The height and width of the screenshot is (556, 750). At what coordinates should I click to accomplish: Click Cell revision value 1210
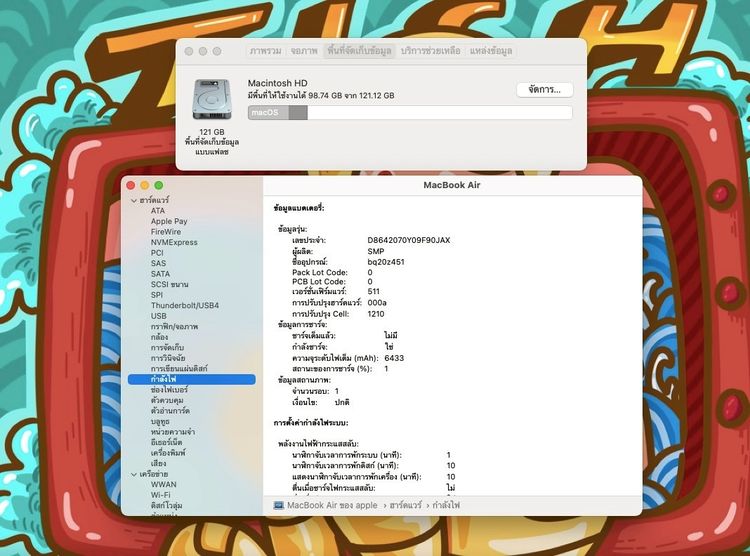(375, 314)
